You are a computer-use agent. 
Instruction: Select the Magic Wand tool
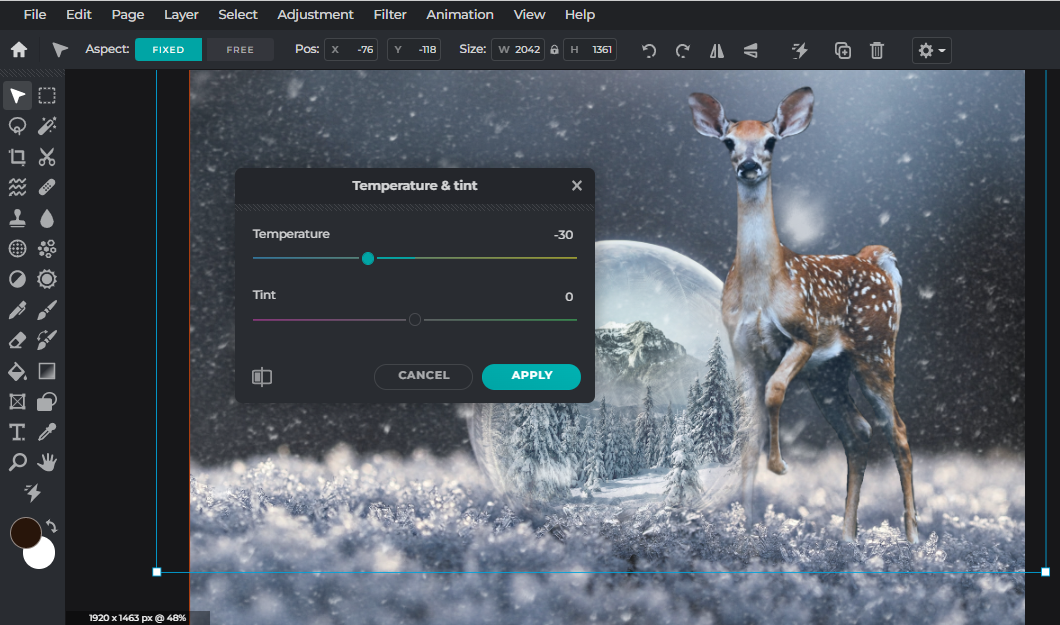coord(46,126)
